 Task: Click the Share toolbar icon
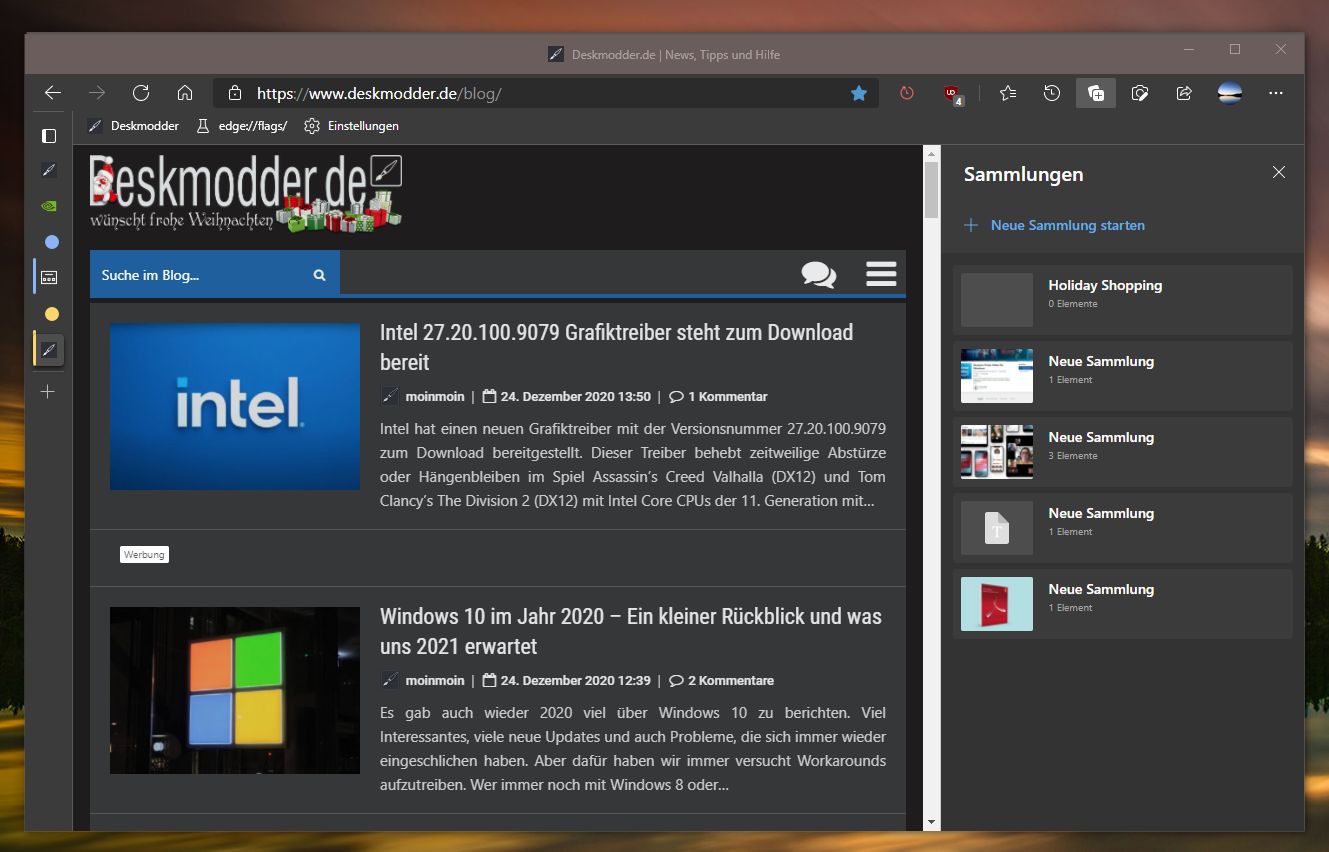[1184, 93]
